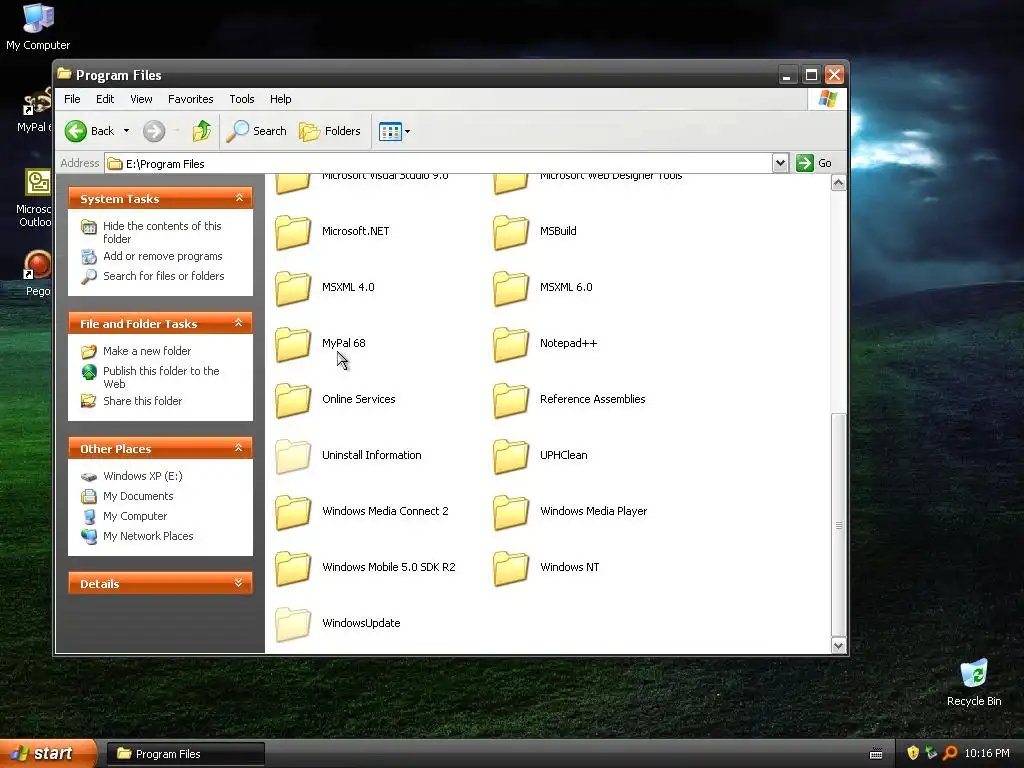Screen dimensions: 1024x768
Task: Click the Up one level folder icon
Action: pos(202,131)
